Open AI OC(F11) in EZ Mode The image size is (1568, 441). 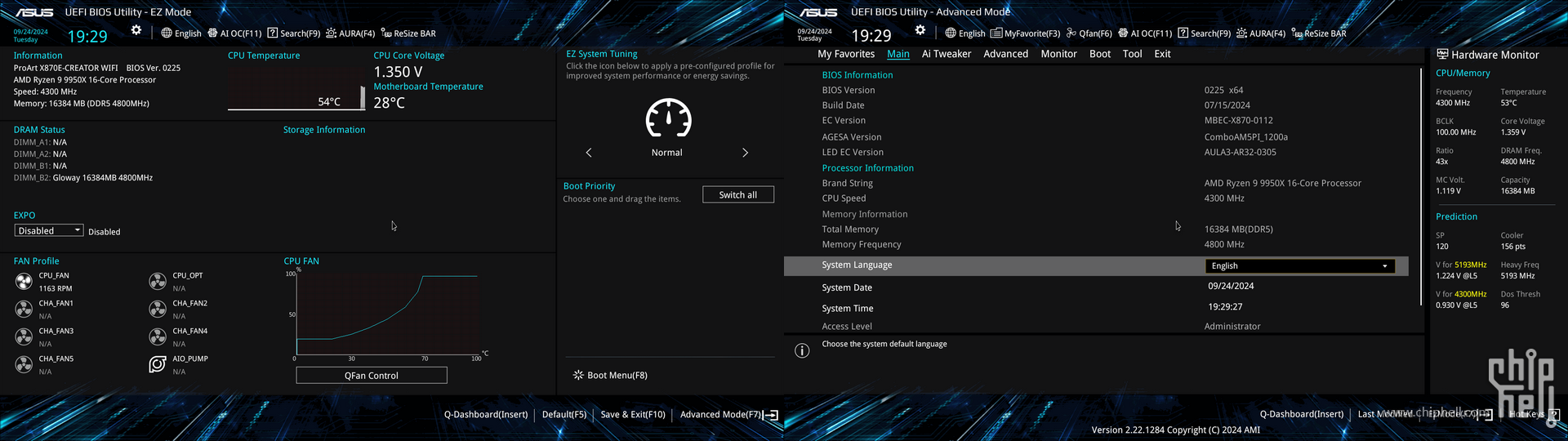pyautogui.click(x=234, y=33)
